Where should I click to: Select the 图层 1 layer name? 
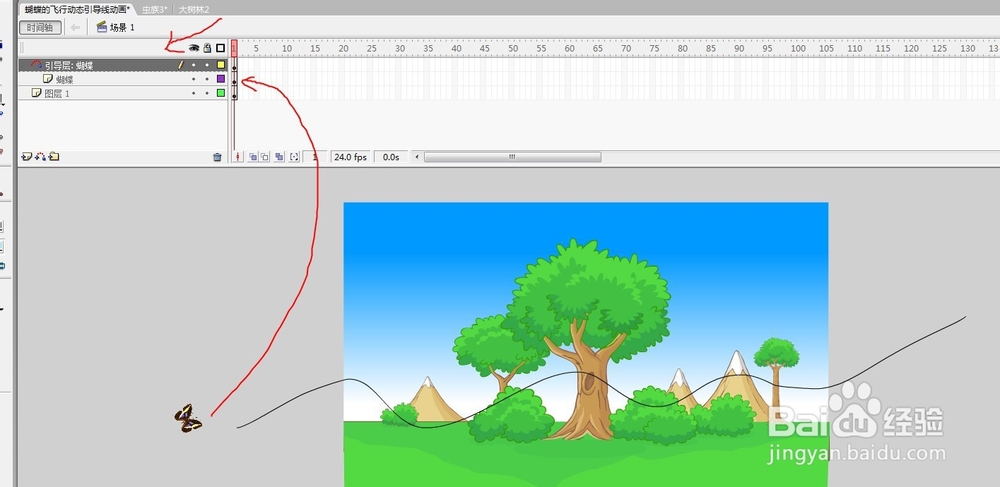[57, 94]
